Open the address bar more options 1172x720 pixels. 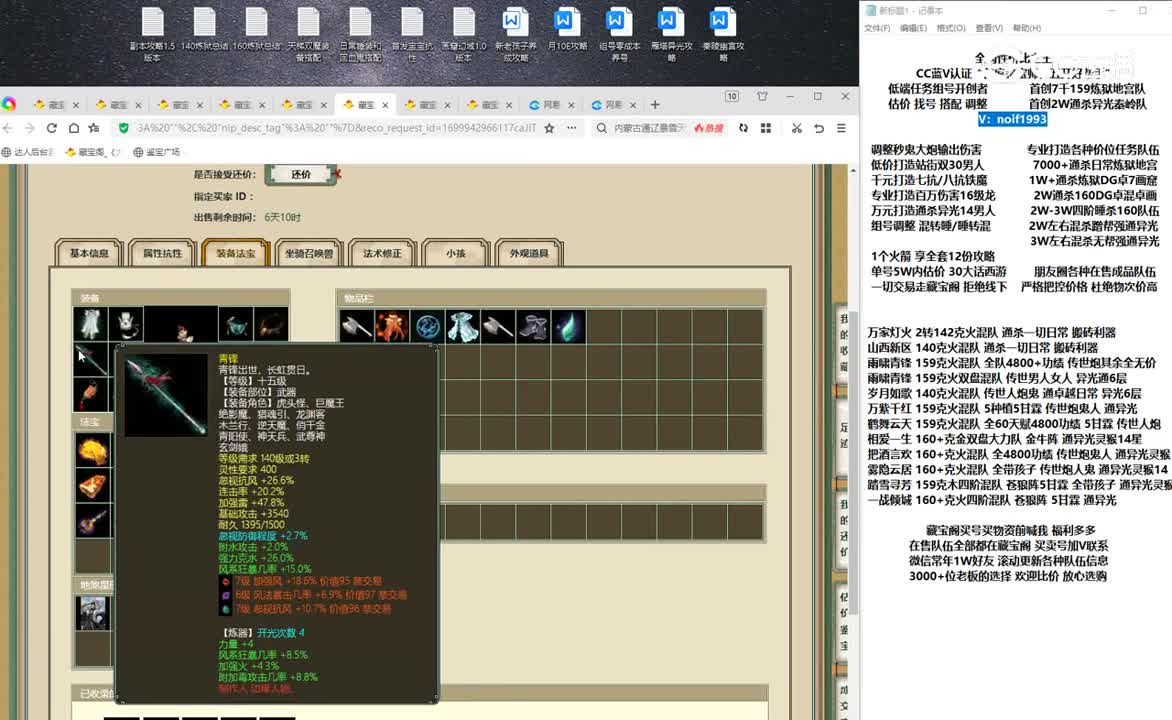click(x=572, y=128)
